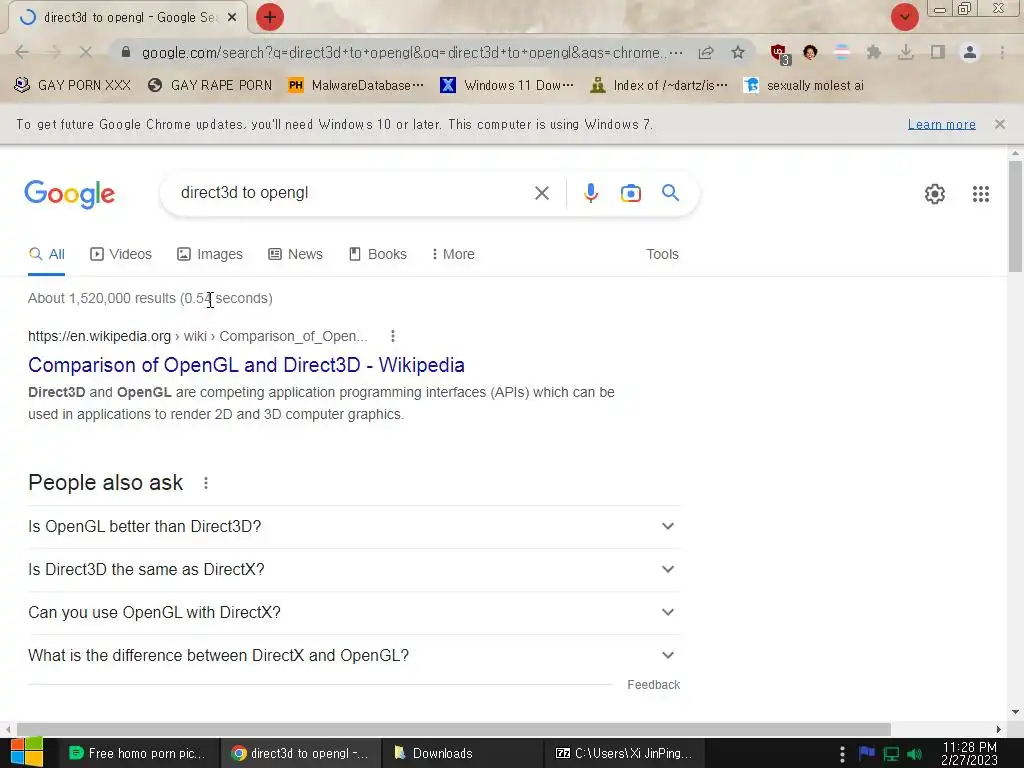Open Chrome three-dot menu

point(1002,52)
